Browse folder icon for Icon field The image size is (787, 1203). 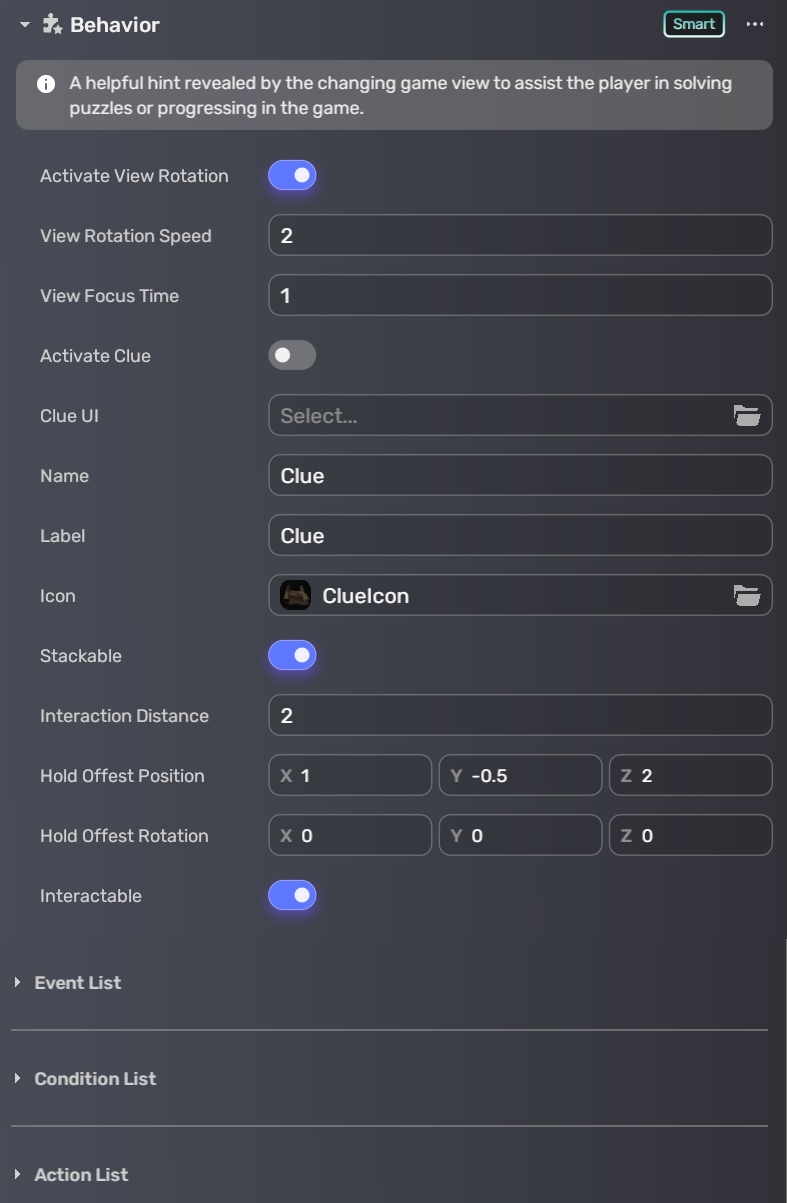coord(746,596)
